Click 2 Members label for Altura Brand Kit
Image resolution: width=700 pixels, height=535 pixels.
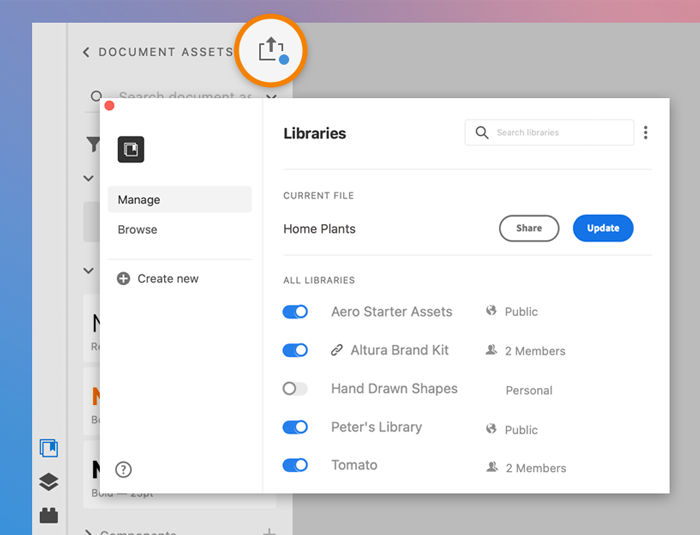[535, 351]
